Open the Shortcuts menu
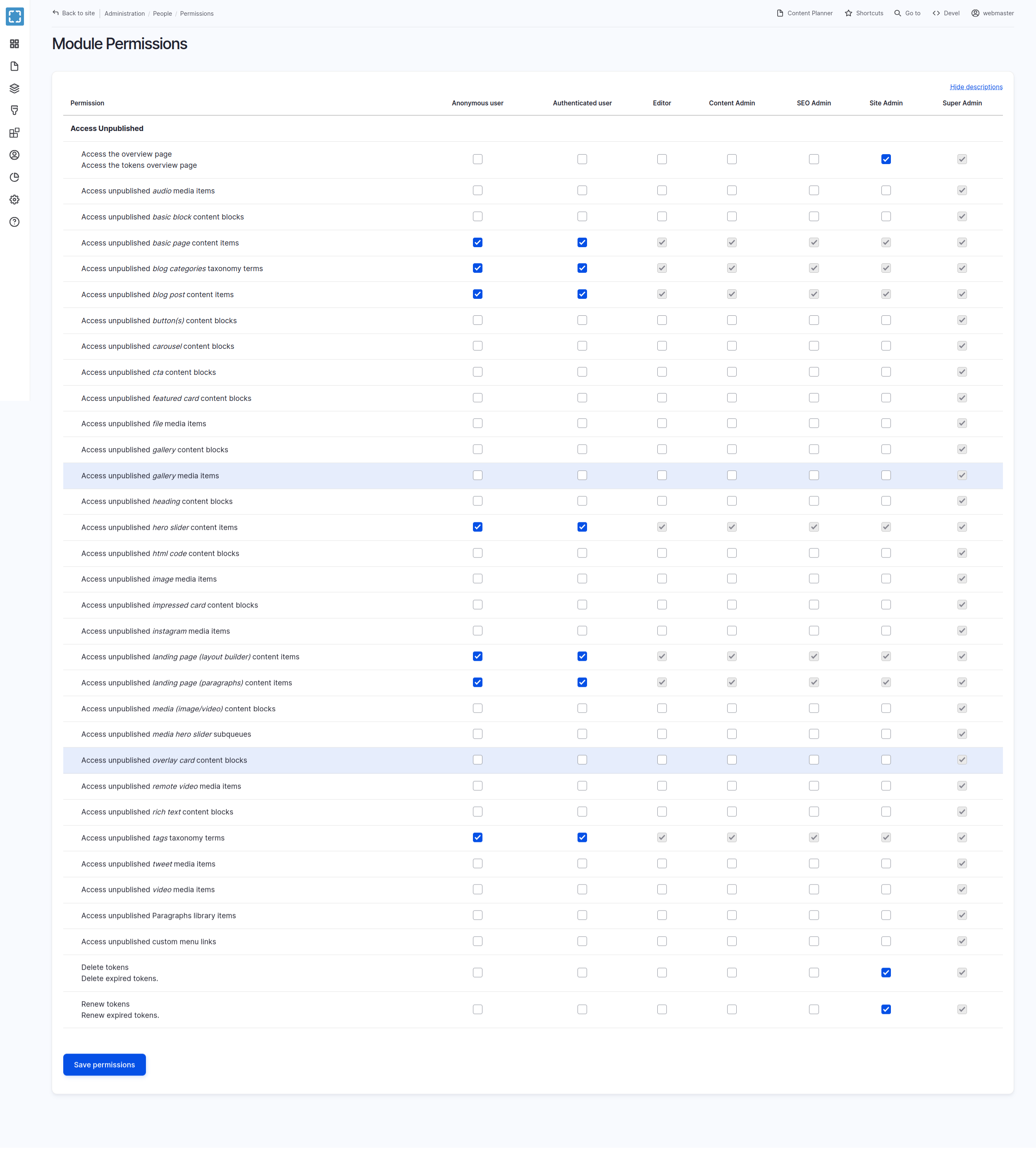The width and height of the screenshot is (1036, 1149). 864,13
